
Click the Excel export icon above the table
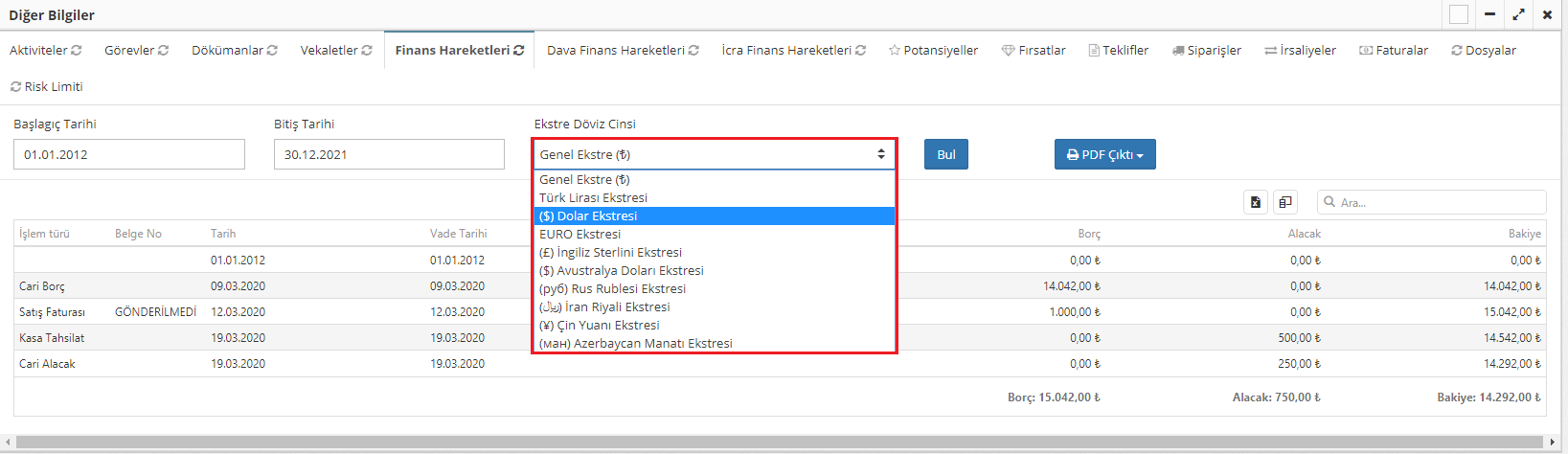[x=1256, y=202]
